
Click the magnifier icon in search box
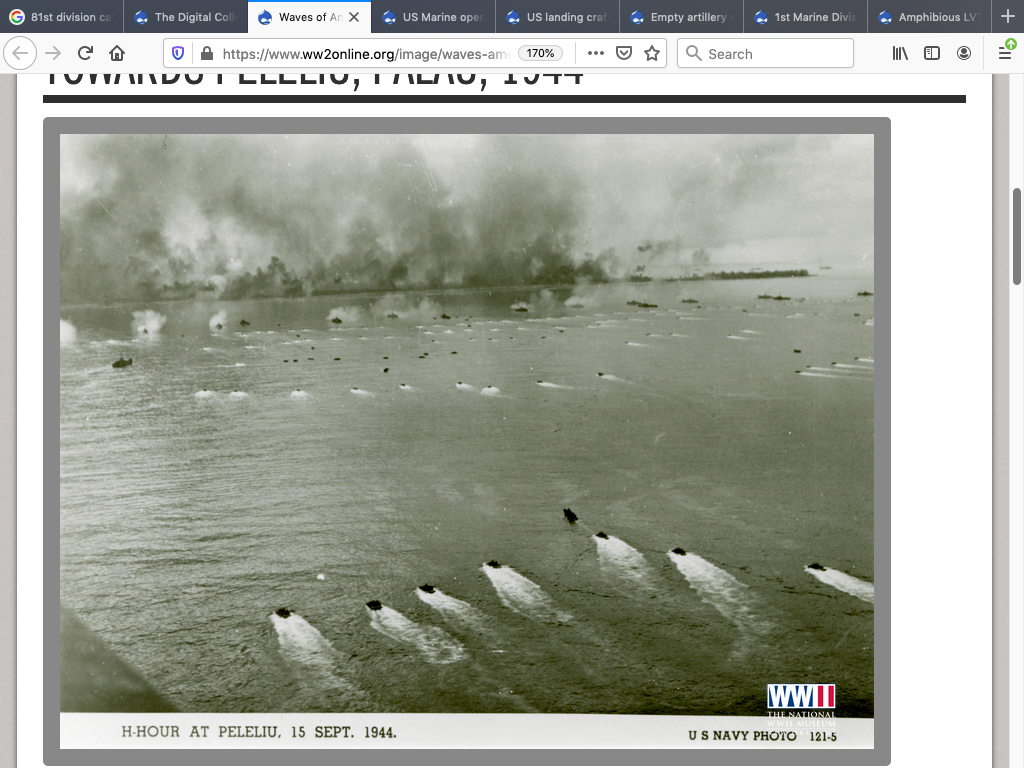pyautogui.click(x=693, y=53)
